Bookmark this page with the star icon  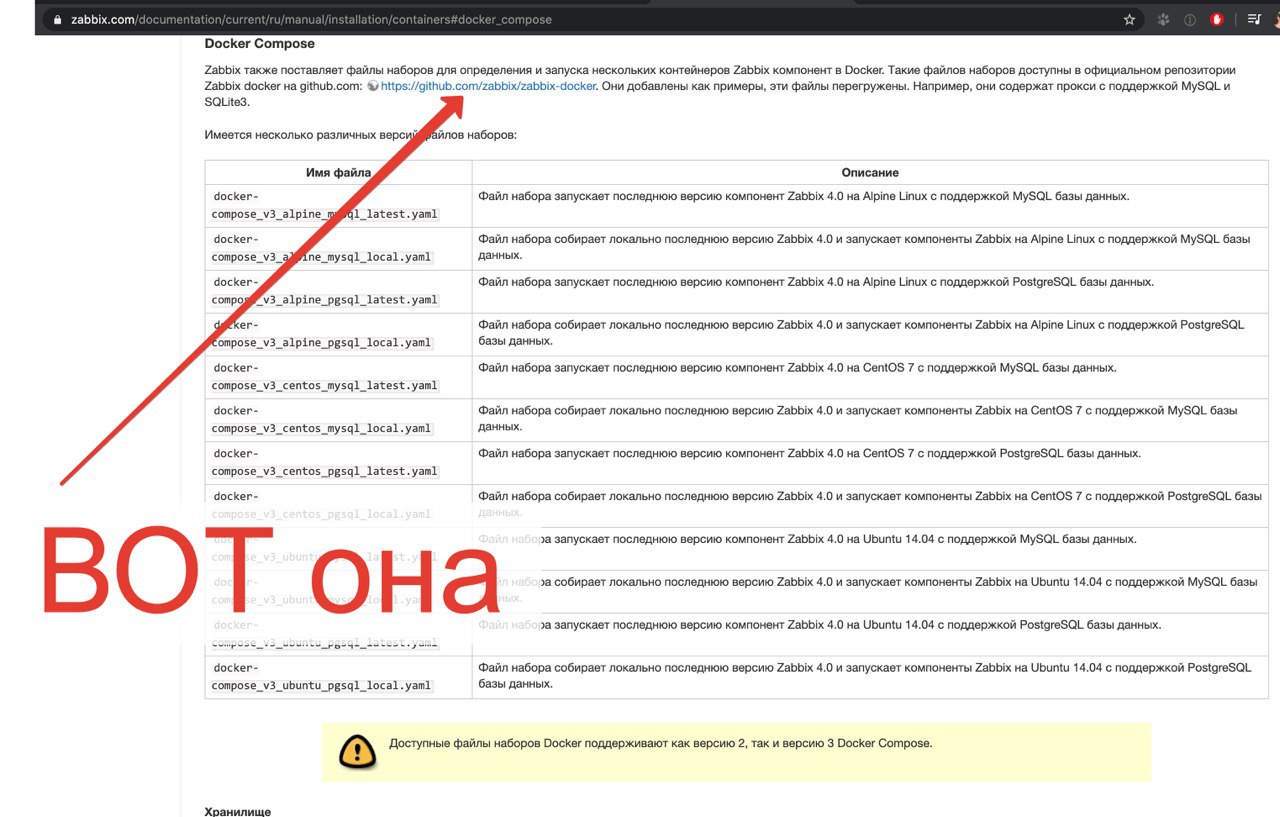tap(1130, 19)
